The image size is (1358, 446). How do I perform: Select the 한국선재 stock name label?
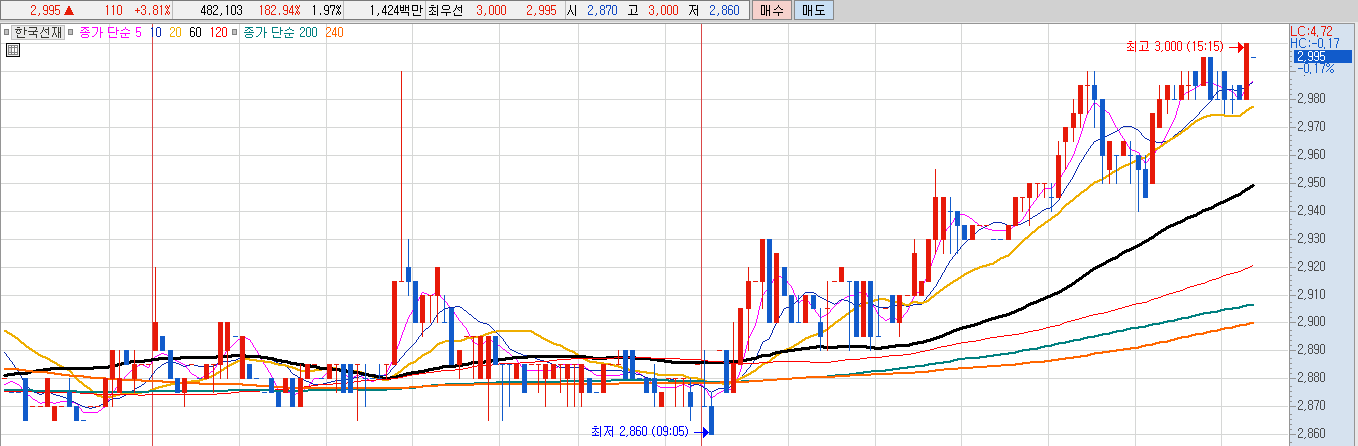click(x=38, y=32)
